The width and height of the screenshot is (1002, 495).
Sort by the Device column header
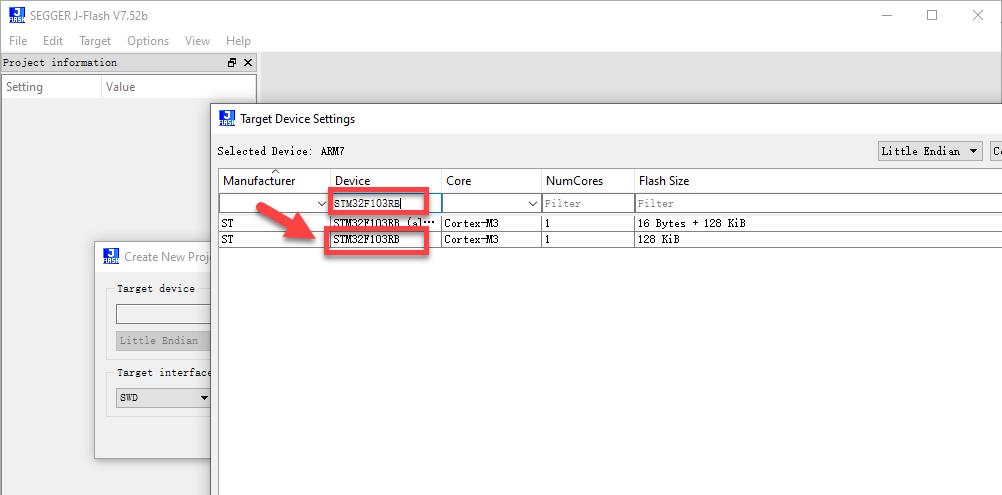coord(386,181)
